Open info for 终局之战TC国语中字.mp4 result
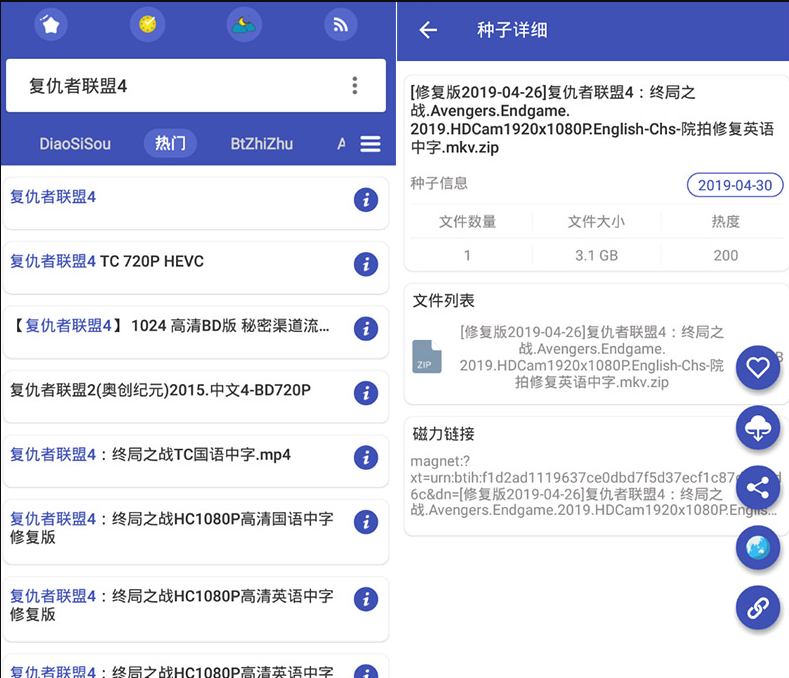 [366, 458]
